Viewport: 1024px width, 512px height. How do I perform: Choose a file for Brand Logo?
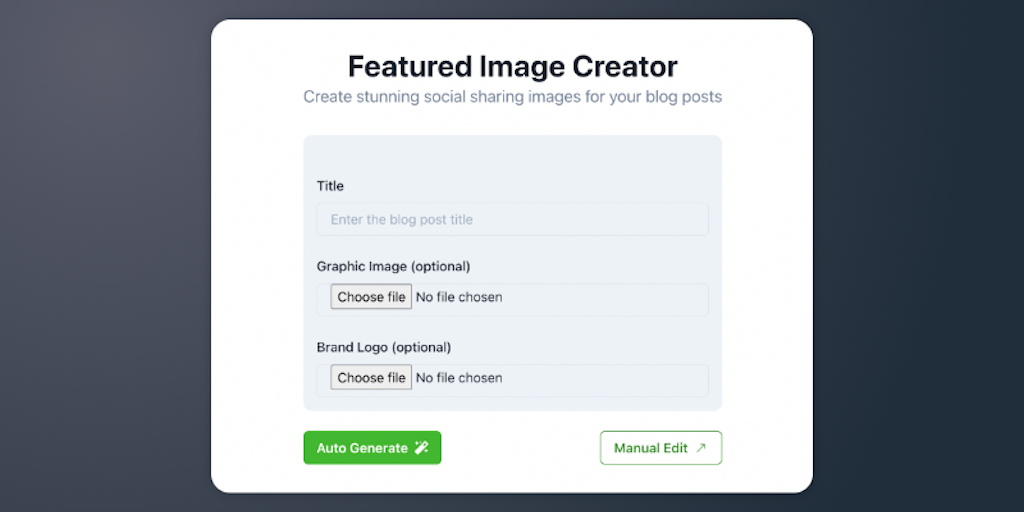[x=371, y=378]
